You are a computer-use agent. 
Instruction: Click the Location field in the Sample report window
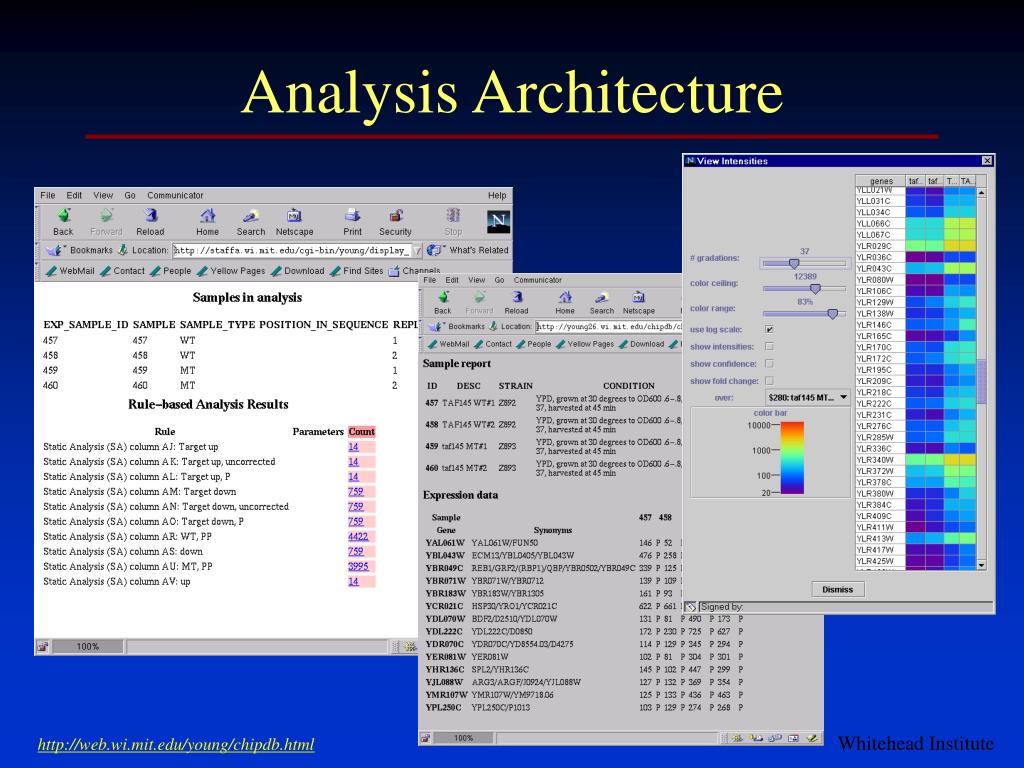(609, 326)
